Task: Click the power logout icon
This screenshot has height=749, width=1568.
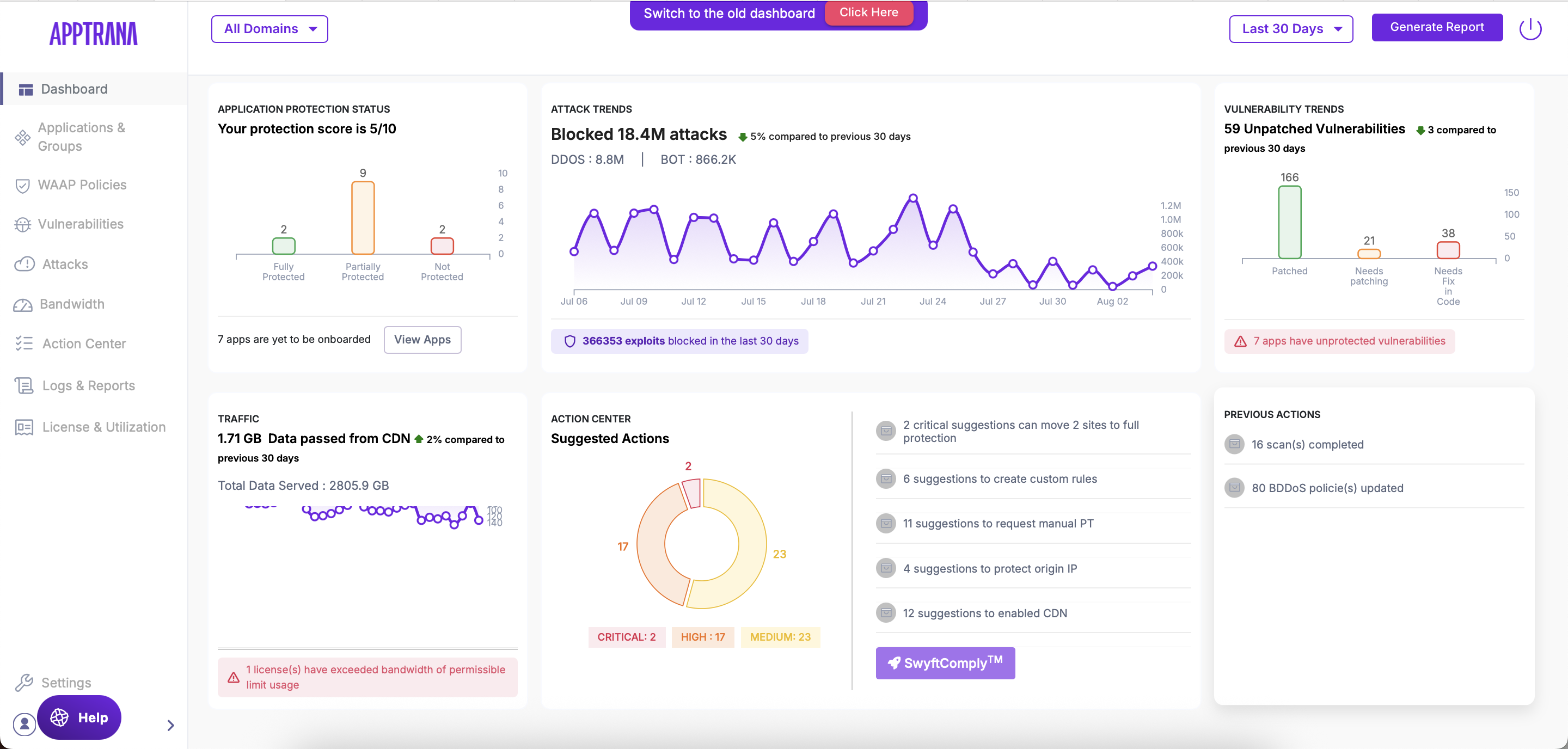Action: pyautogui.click(x=1530, y=29)
